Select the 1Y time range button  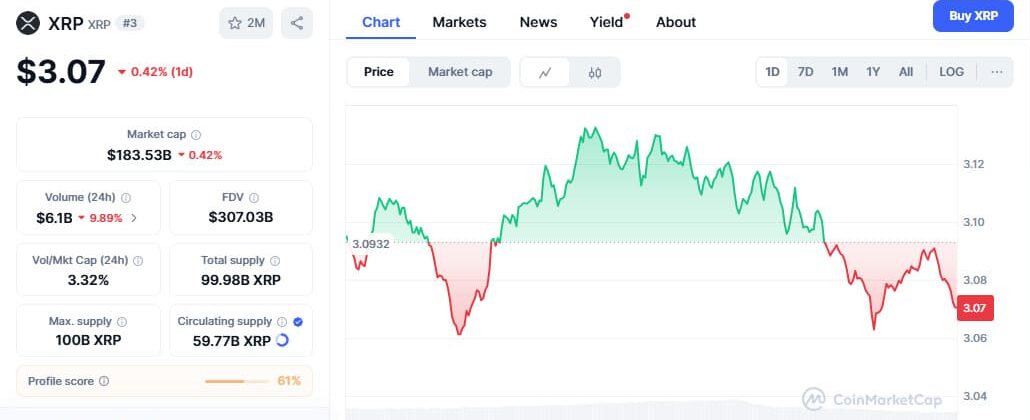(873, 72)
